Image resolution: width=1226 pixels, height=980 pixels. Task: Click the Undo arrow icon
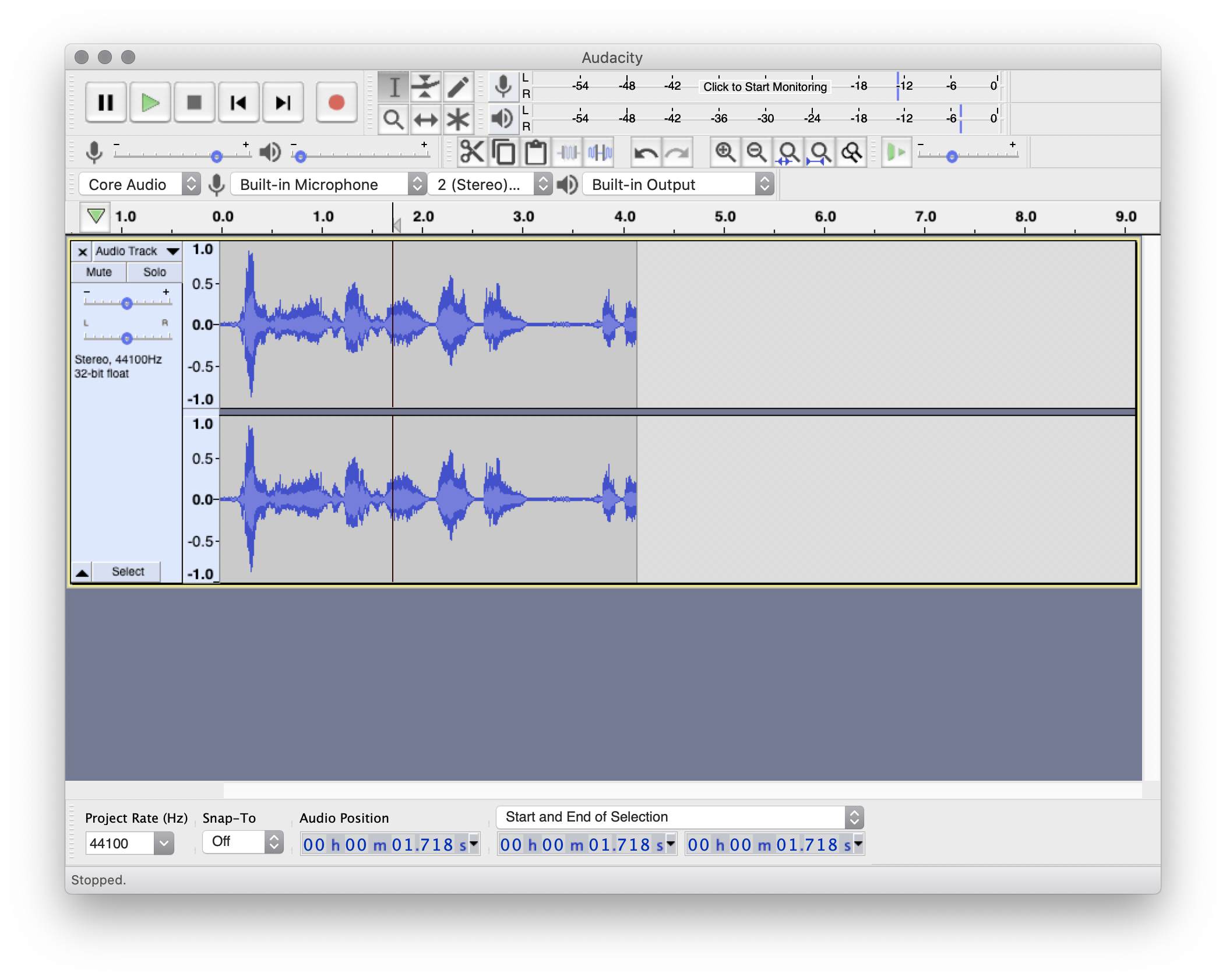pos(645,153)
